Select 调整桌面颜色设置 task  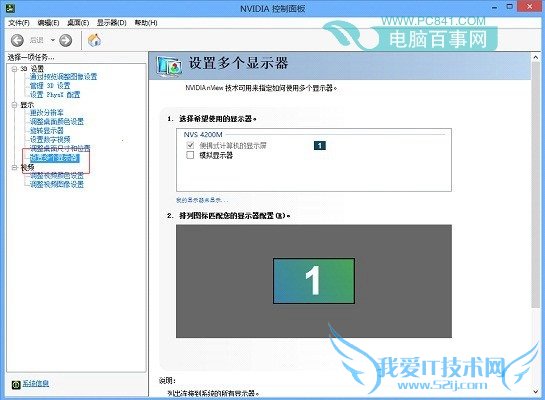coord(57,122)
